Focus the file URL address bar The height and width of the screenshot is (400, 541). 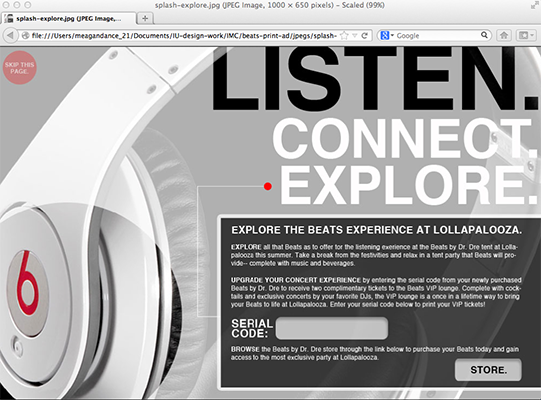[x=183, y=36]
